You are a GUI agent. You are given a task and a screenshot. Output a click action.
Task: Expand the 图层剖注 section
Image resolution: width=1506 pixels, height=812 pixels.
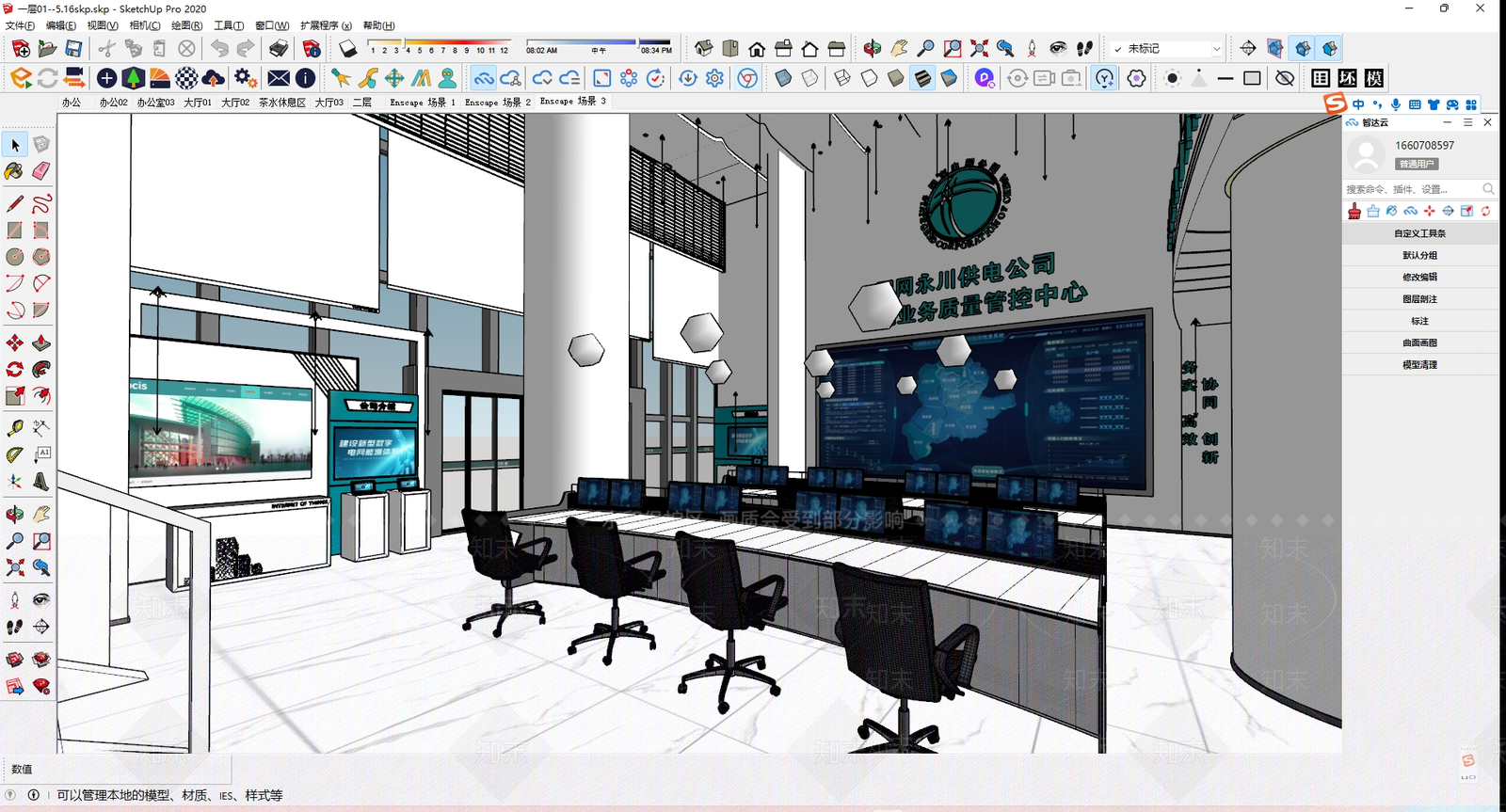[1419, 299]
